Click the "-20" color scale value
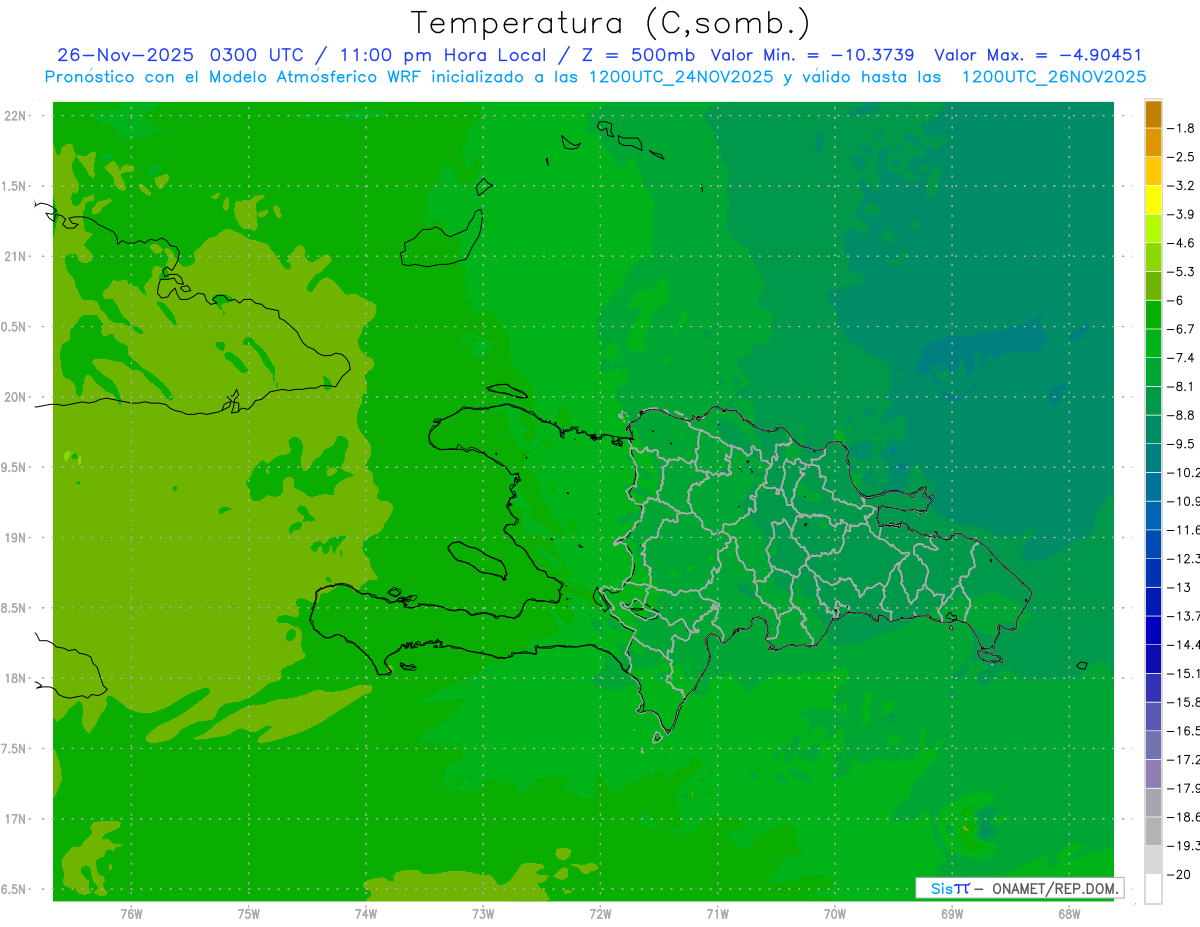This screenshot has width=1200, height=927. tap(1180, 874)
